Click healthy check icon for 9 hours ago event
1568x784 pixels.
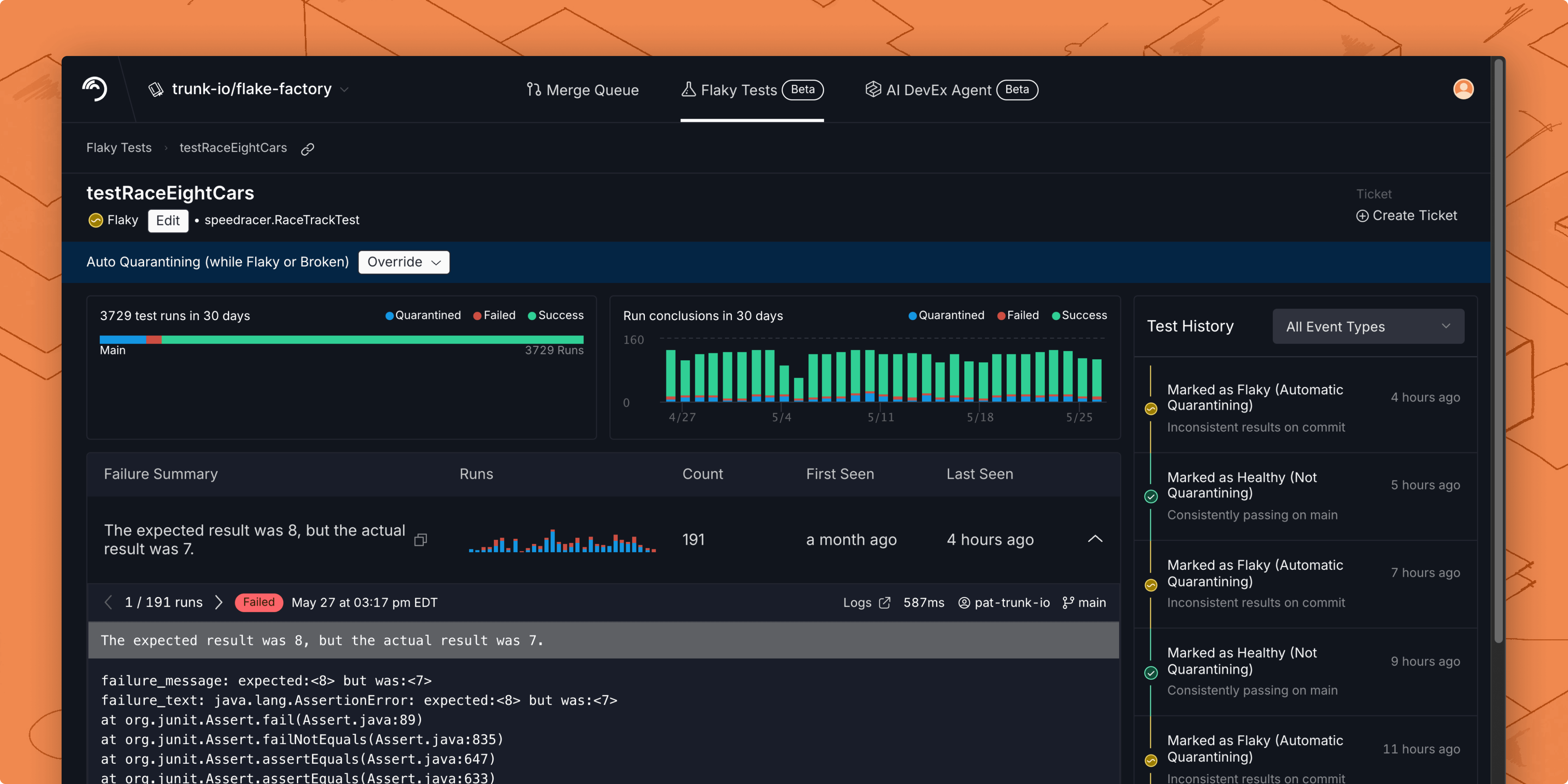(1151, 673)
